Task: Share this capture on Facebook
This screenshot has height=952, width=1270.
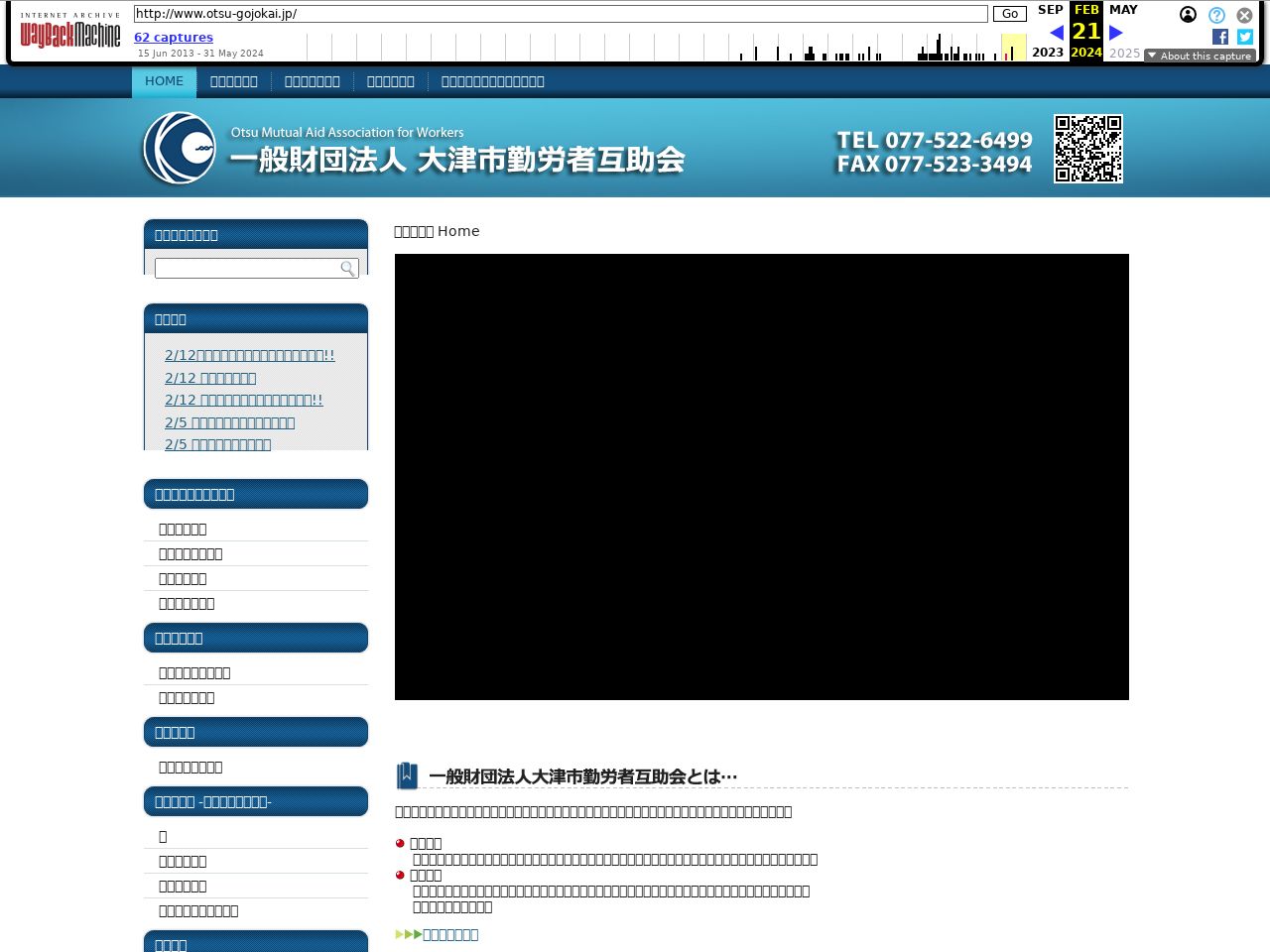Action: tap(1220, 37)
